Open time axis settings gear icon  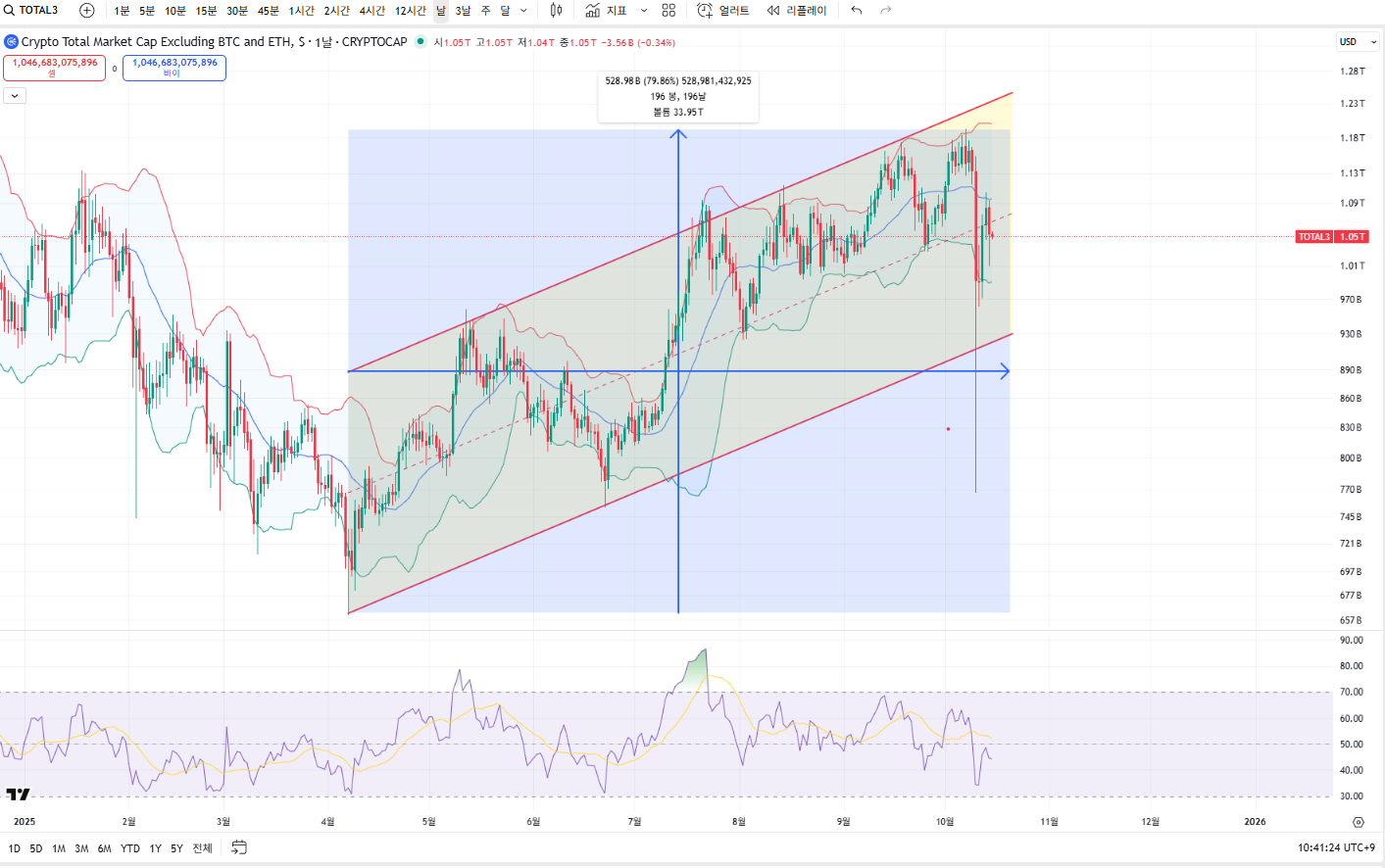(1358, 822)
